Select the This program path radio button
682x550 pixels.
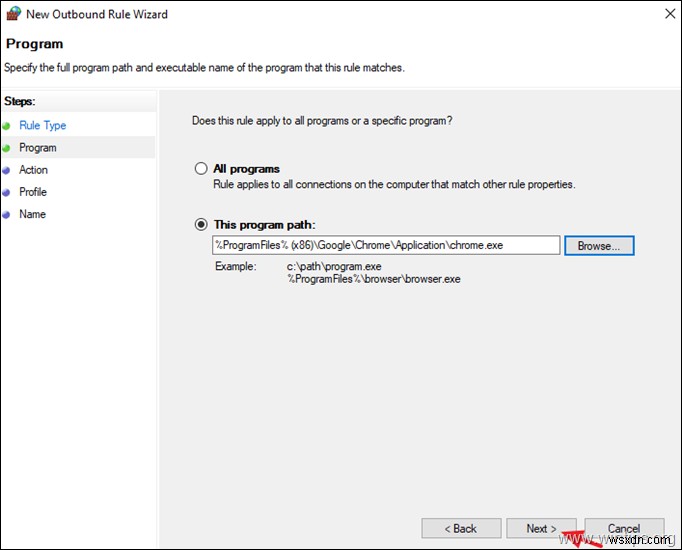[x=202, y=225]
